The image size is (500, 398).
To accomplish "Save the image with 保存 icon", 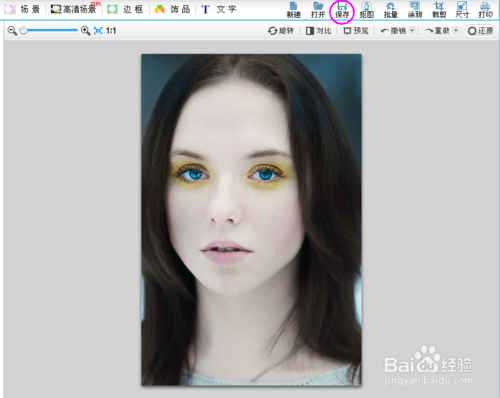I will (x=342, y=10).
